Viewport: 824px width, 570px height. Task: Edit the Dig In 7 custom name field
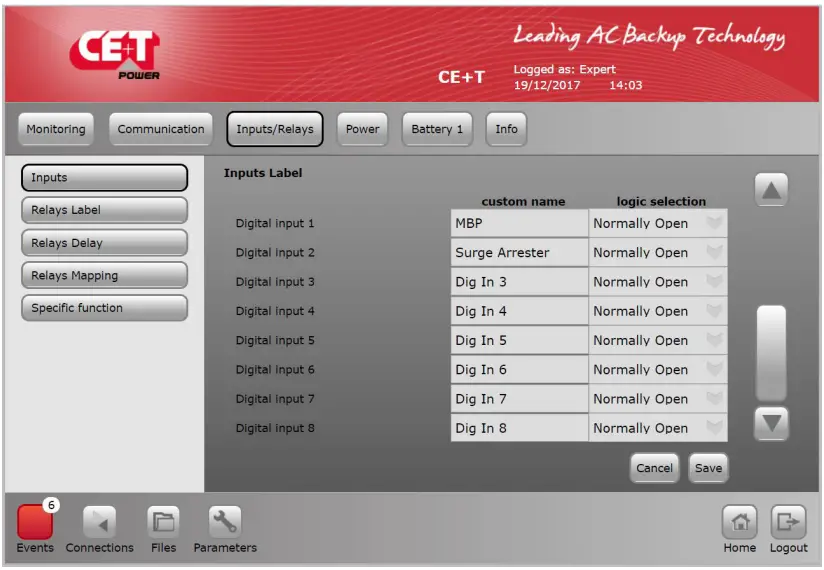click(x=519, y=399)
